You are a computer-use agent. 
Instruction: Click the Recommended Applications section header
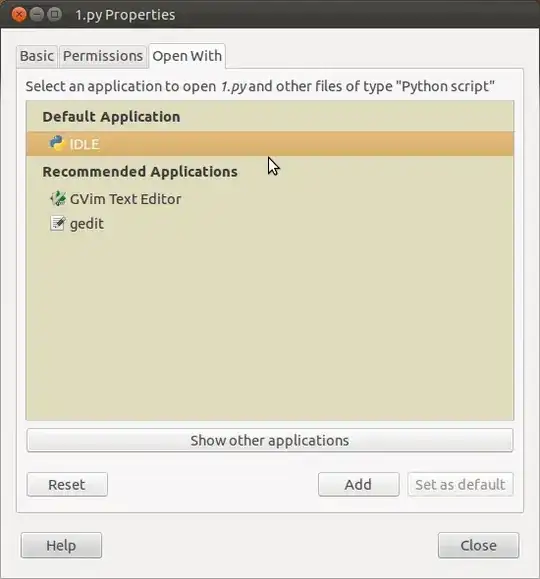140,172
